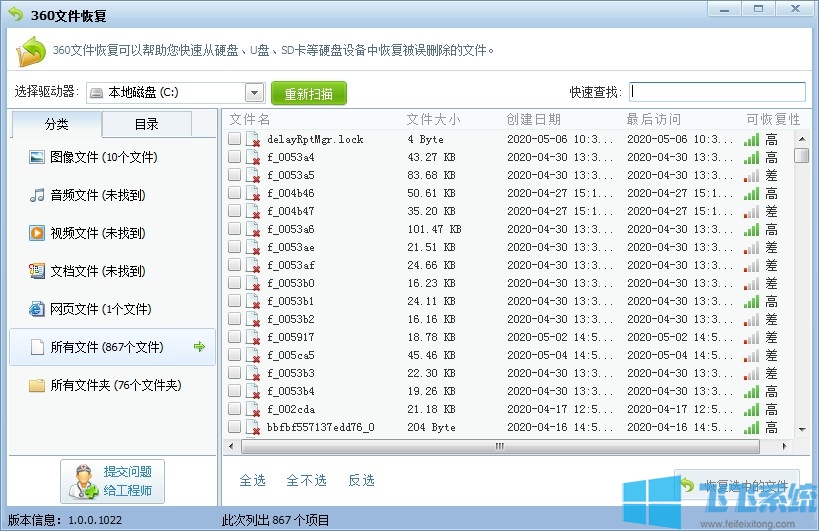819x531 pixels.
Task: Click the recoverability signal bars for f_0053b1
Action: pos(752,301)
